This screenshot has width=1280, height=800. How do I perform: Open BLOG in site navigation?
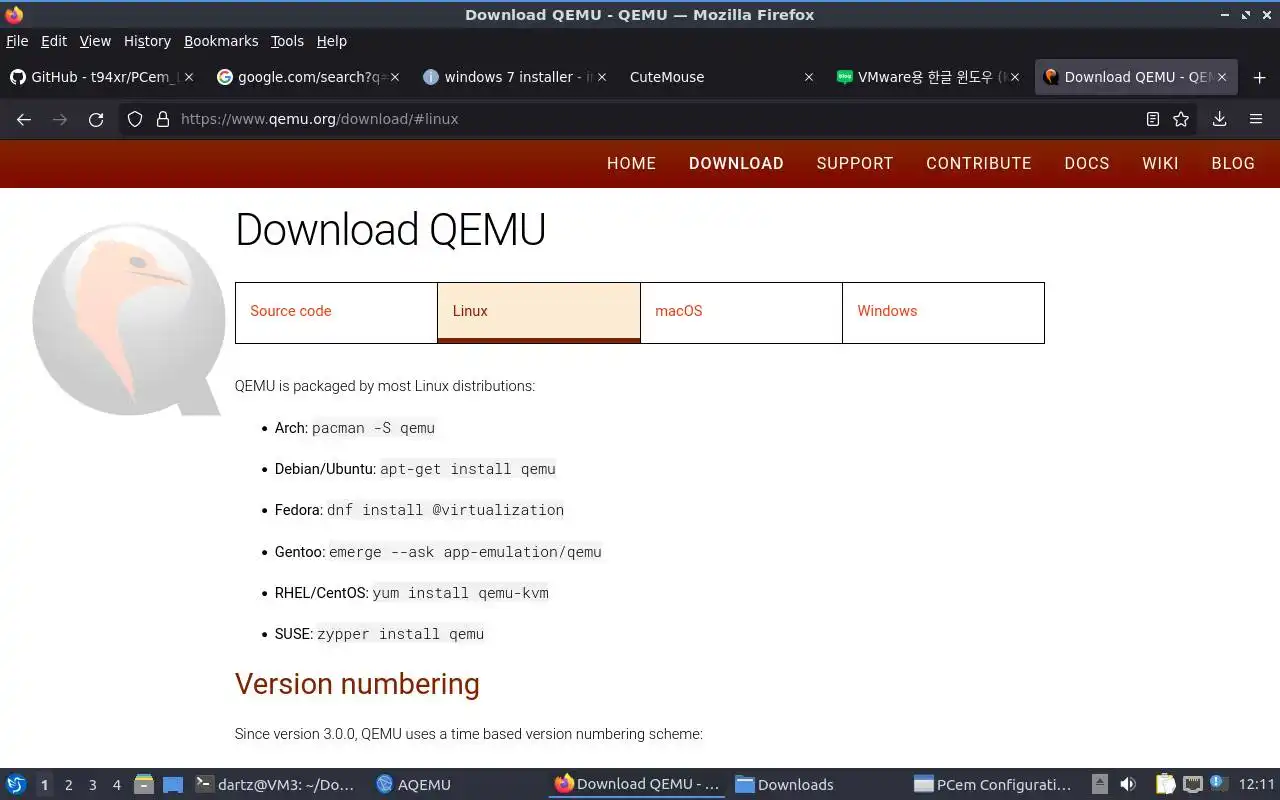pyautogui.click(x=1233, y=163)
